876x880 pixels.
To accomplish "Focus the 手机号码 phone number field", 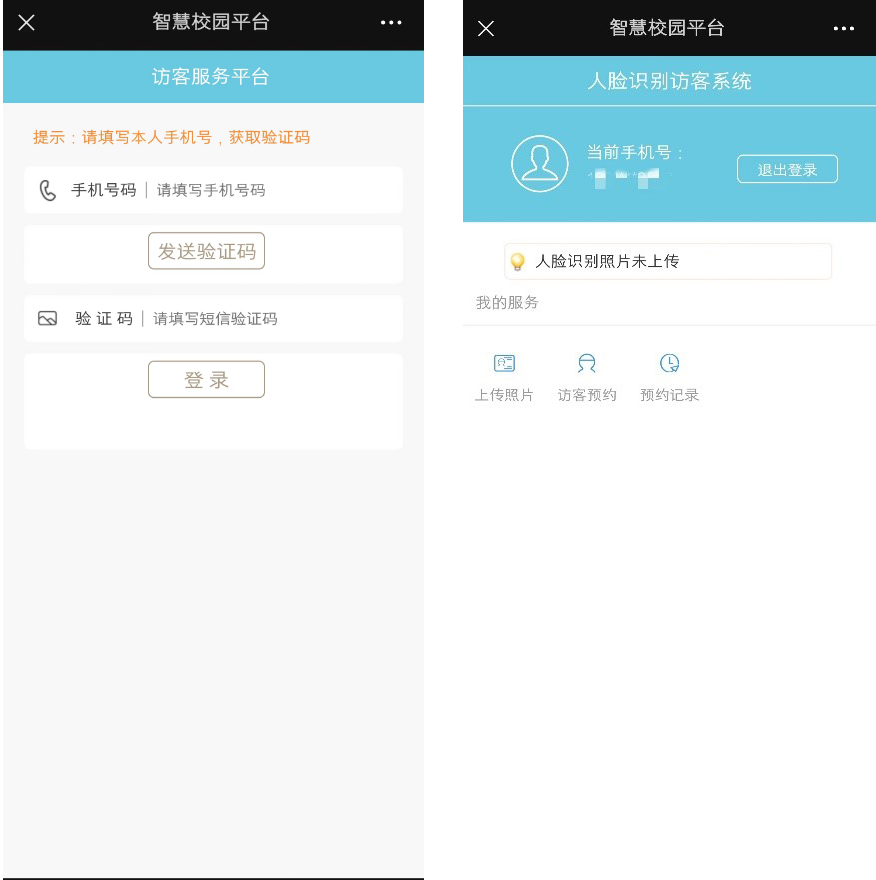I will [x=213, y=190].
